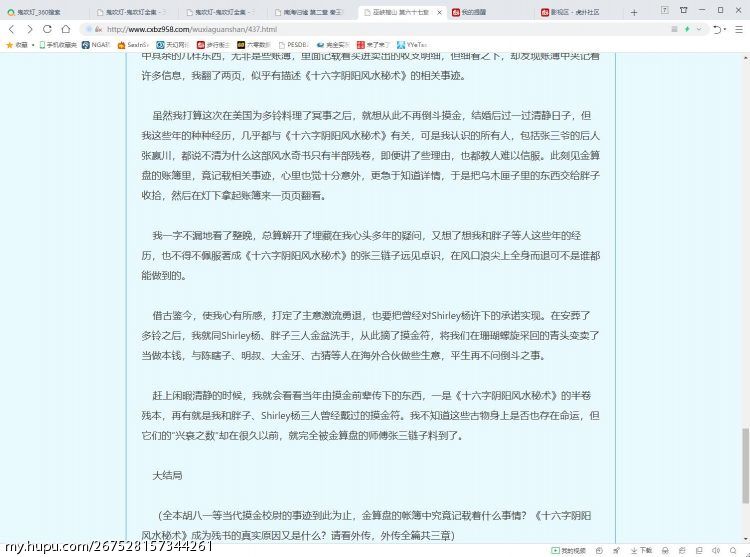The height and width of the screenshot is (557, 750).
Task: Click the paragraph beginning 借古鉴今
Action: point(371,336)
